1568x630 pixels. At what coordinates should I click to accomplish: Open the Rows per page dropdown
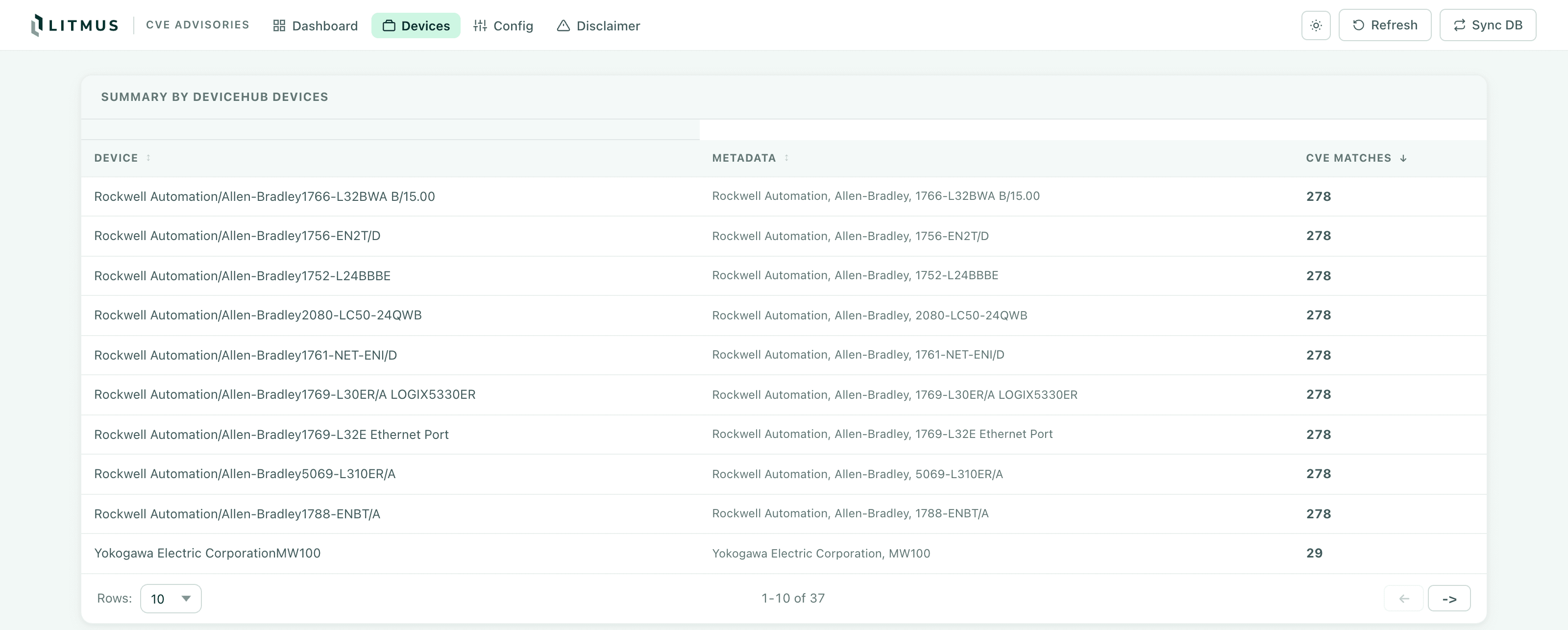[x=171, y=598]
